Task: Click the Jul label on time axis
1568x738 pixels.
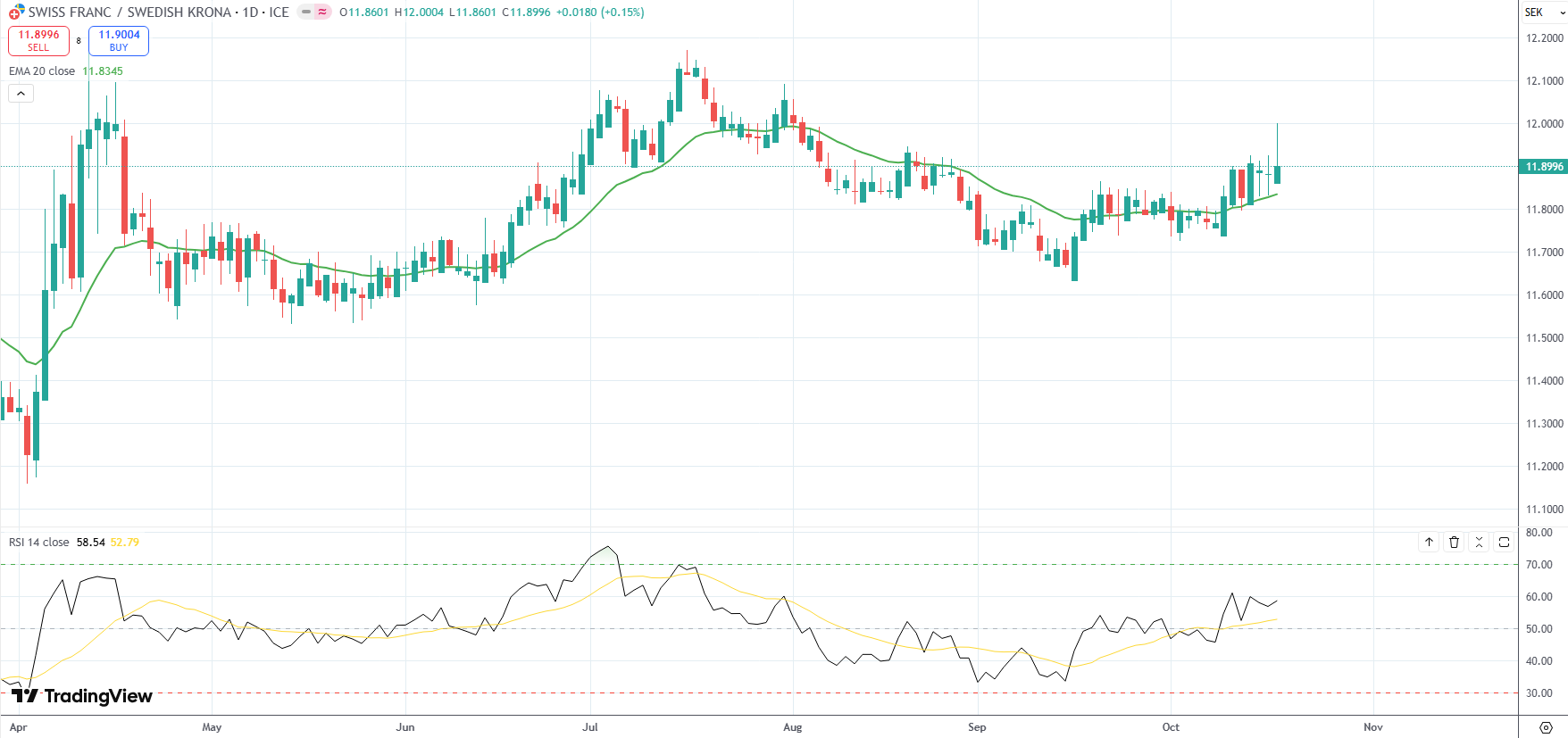Action: click(590, 727)
